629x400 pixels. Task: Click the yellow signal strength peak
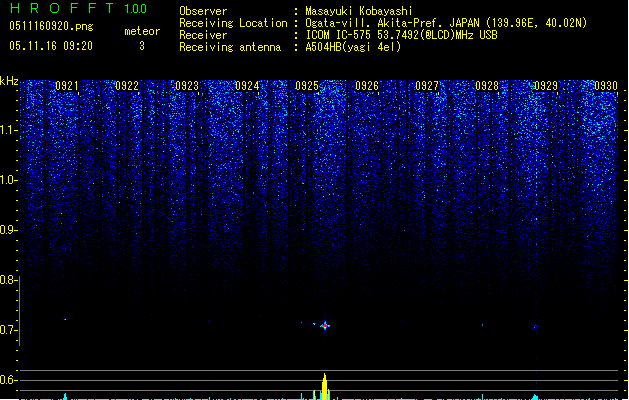click(325, 387)
